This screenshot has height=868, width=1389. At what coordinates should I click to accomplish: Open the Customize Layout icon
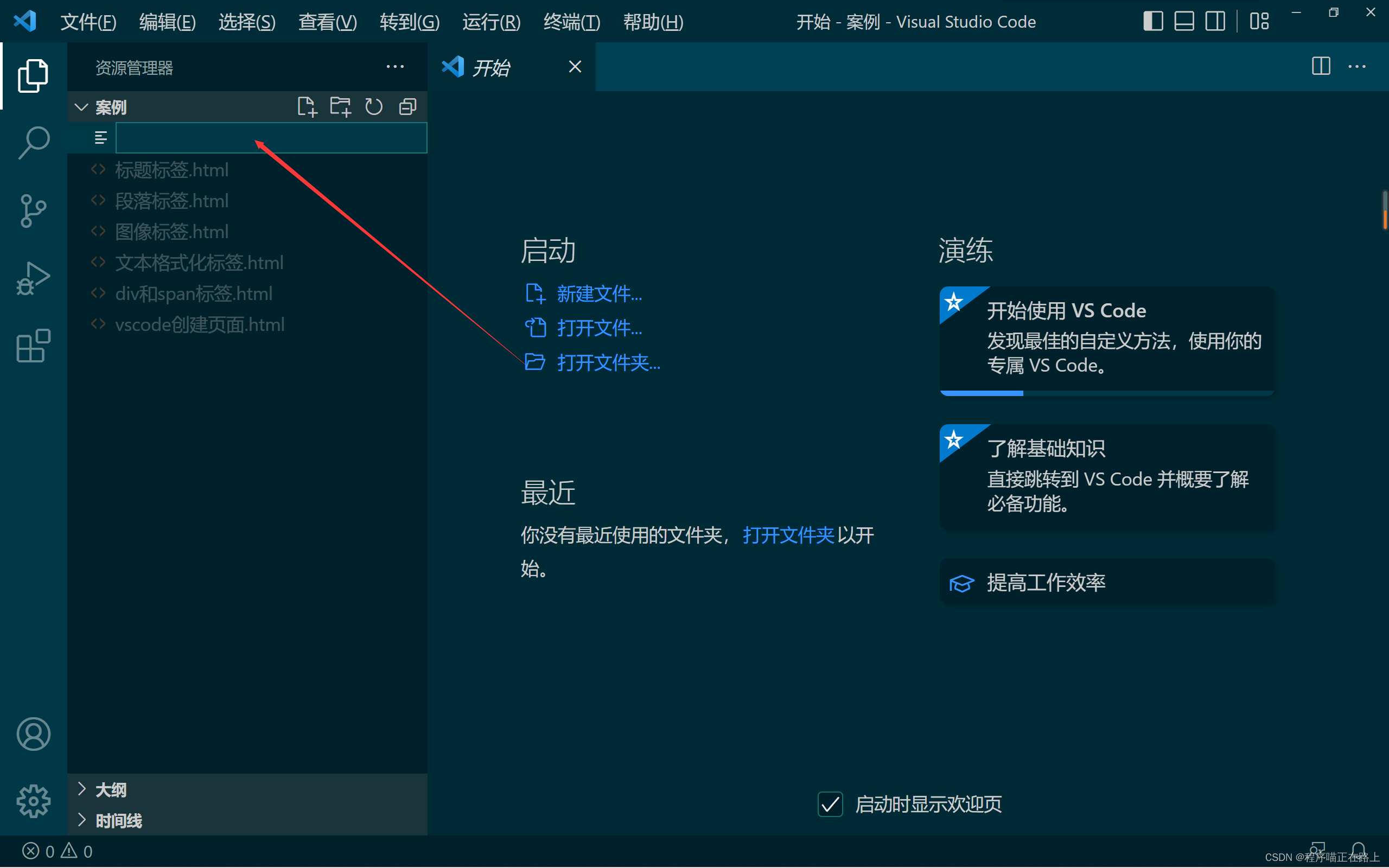point(1259,22)
